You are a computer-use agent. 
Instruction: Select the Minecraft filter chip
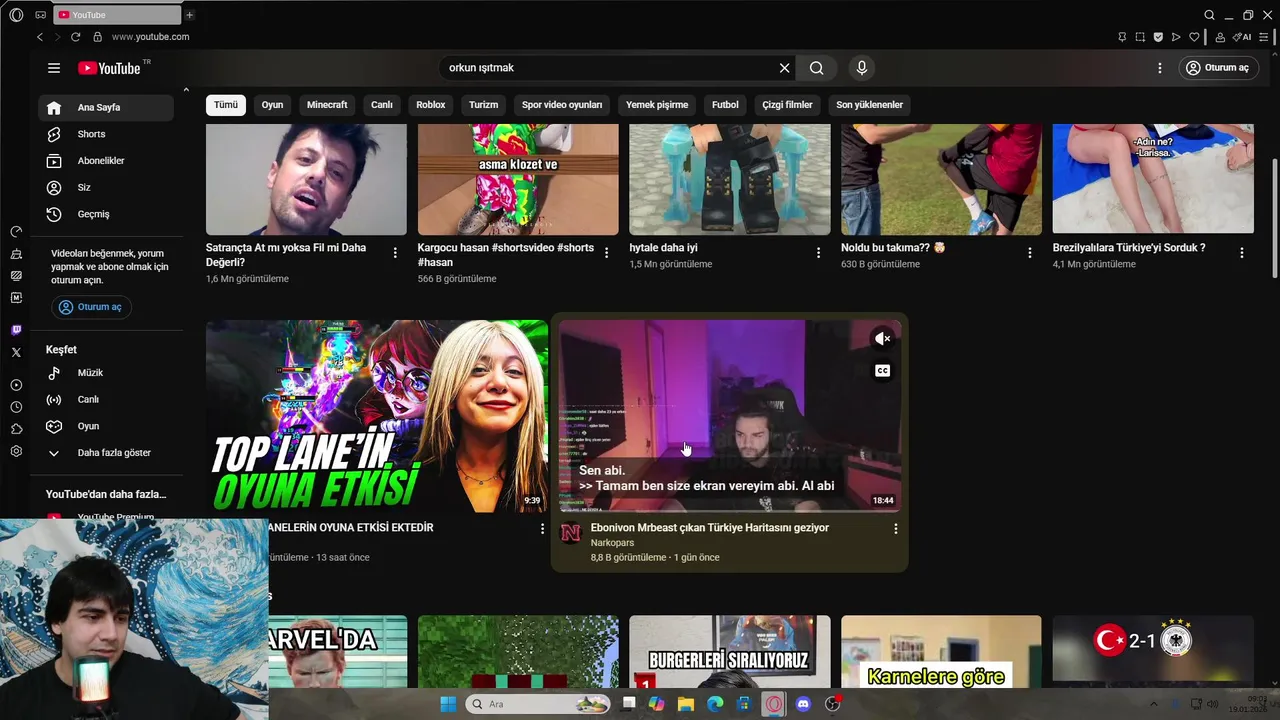[327, 105]
